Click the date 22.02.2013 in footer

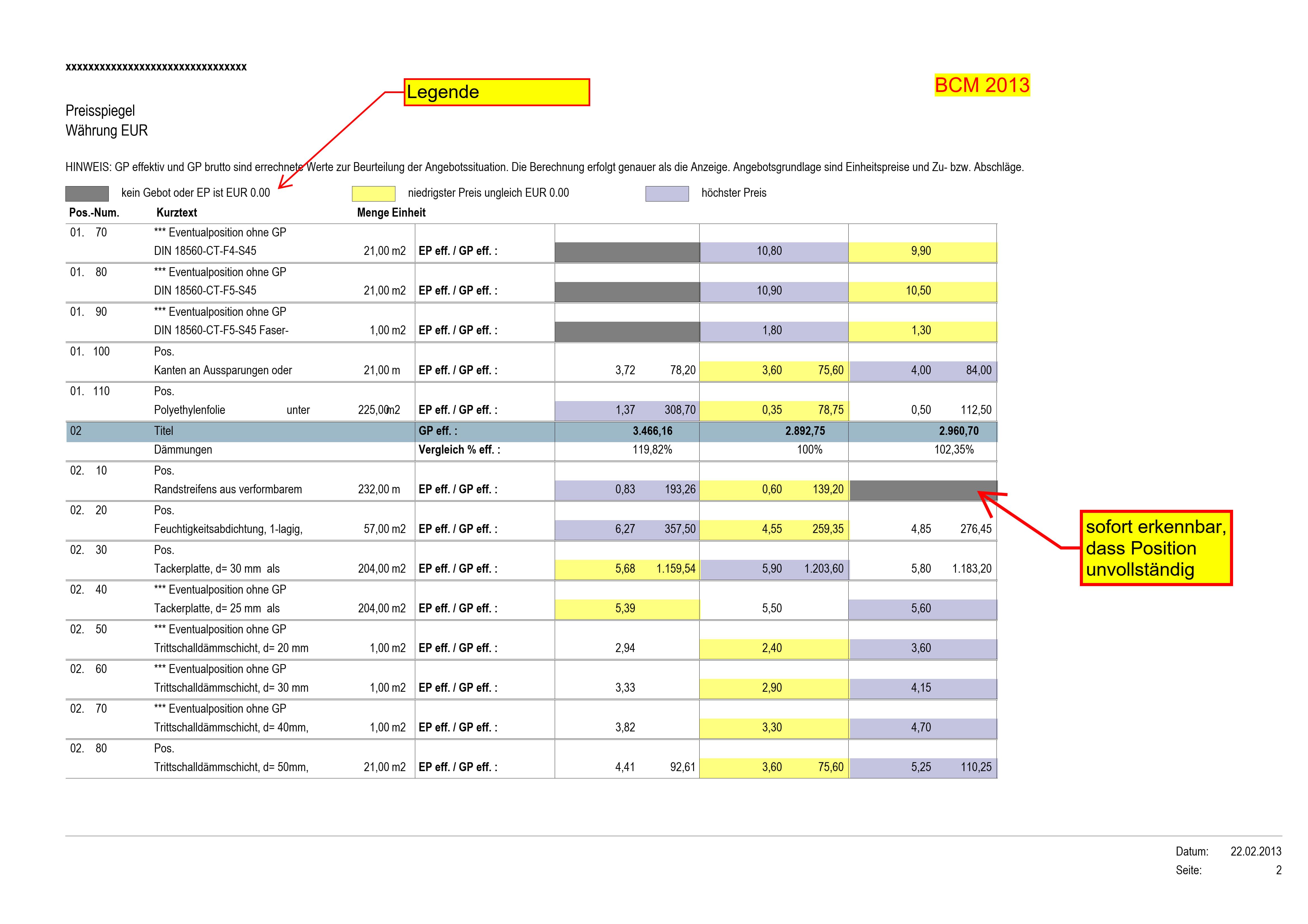click(x=1256, y=851)
